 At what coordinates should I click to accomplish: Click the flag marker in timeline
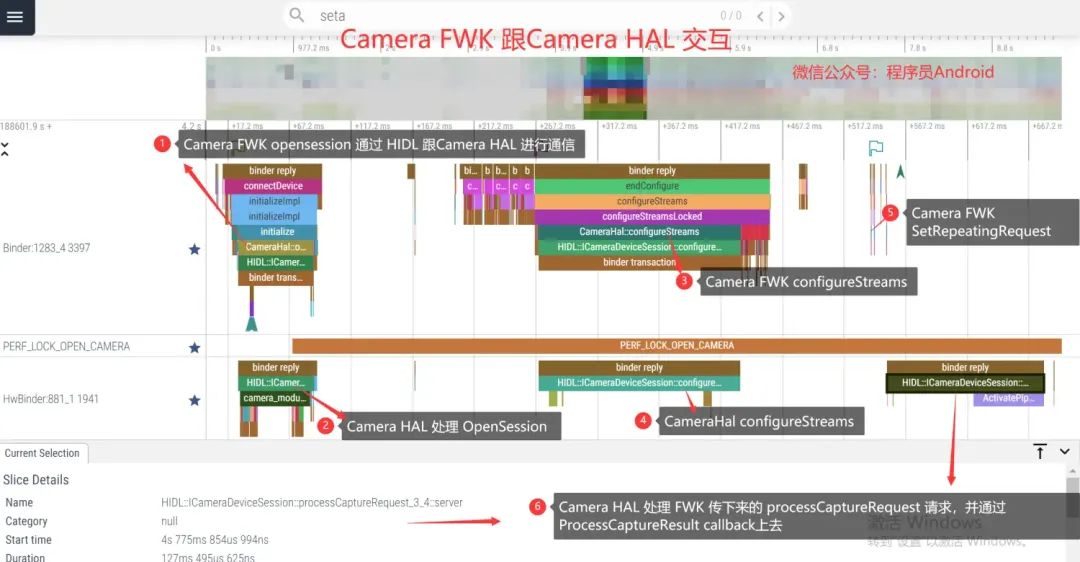tap(875, 147)
